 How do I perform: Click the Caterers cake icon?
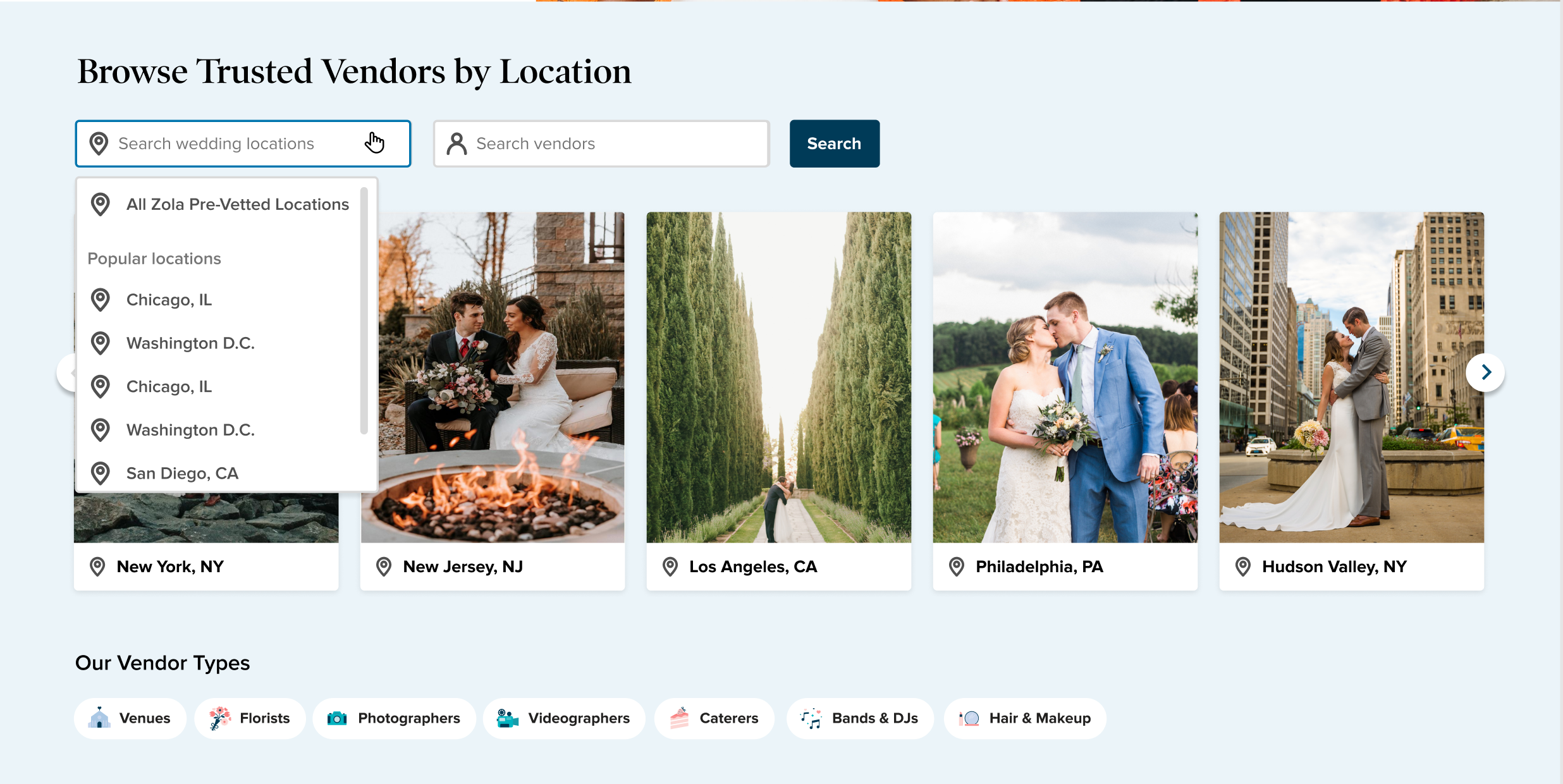click(679, 718)
